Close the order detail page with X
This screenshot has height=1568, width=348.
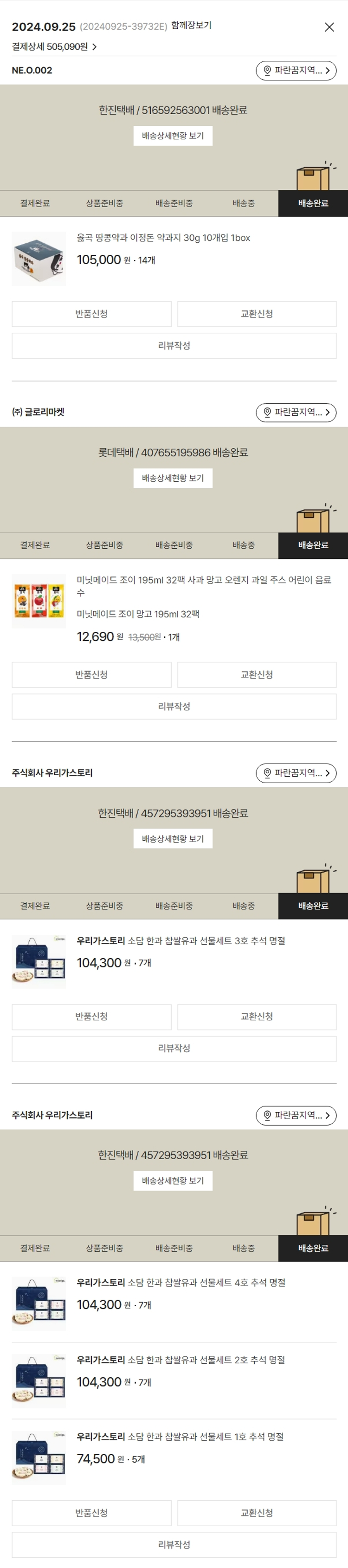click(329, 27)
